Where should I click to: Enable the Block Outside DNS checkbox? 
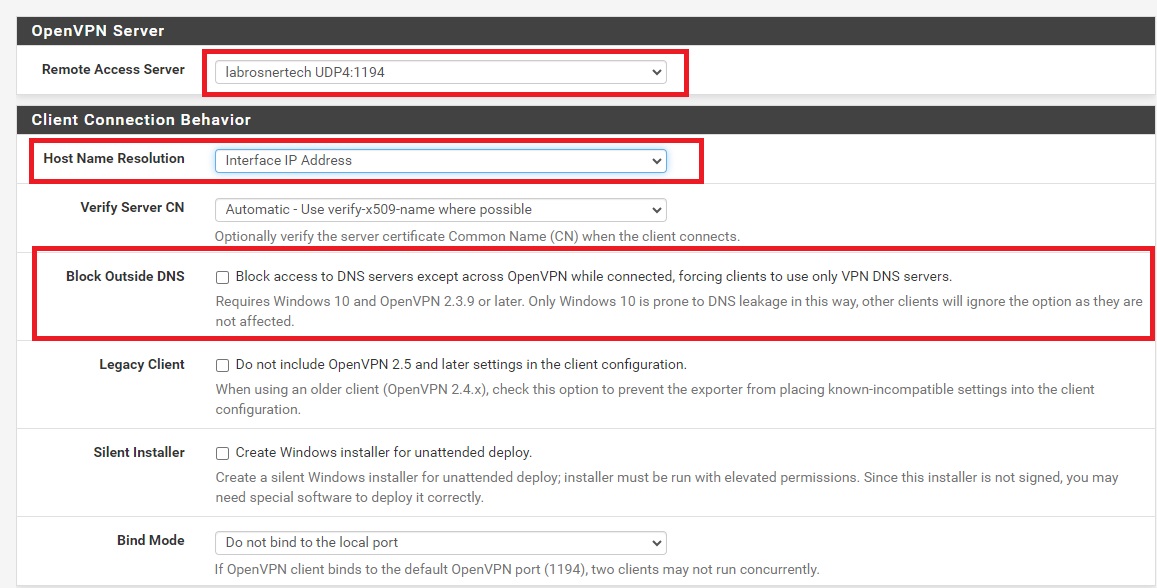(x=222, y=277)
